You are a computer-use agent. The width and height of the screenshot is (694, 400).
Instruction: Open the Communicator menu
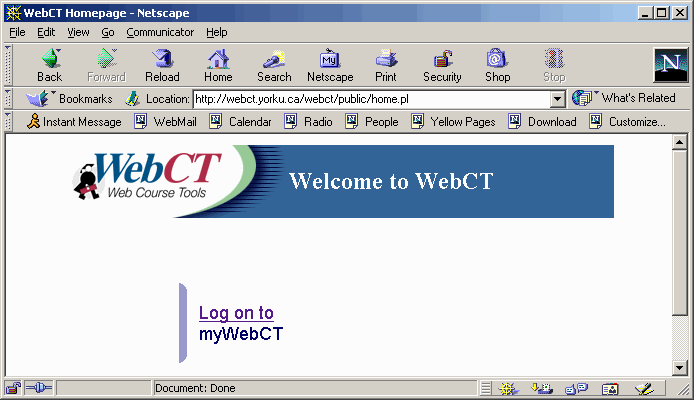160,32
